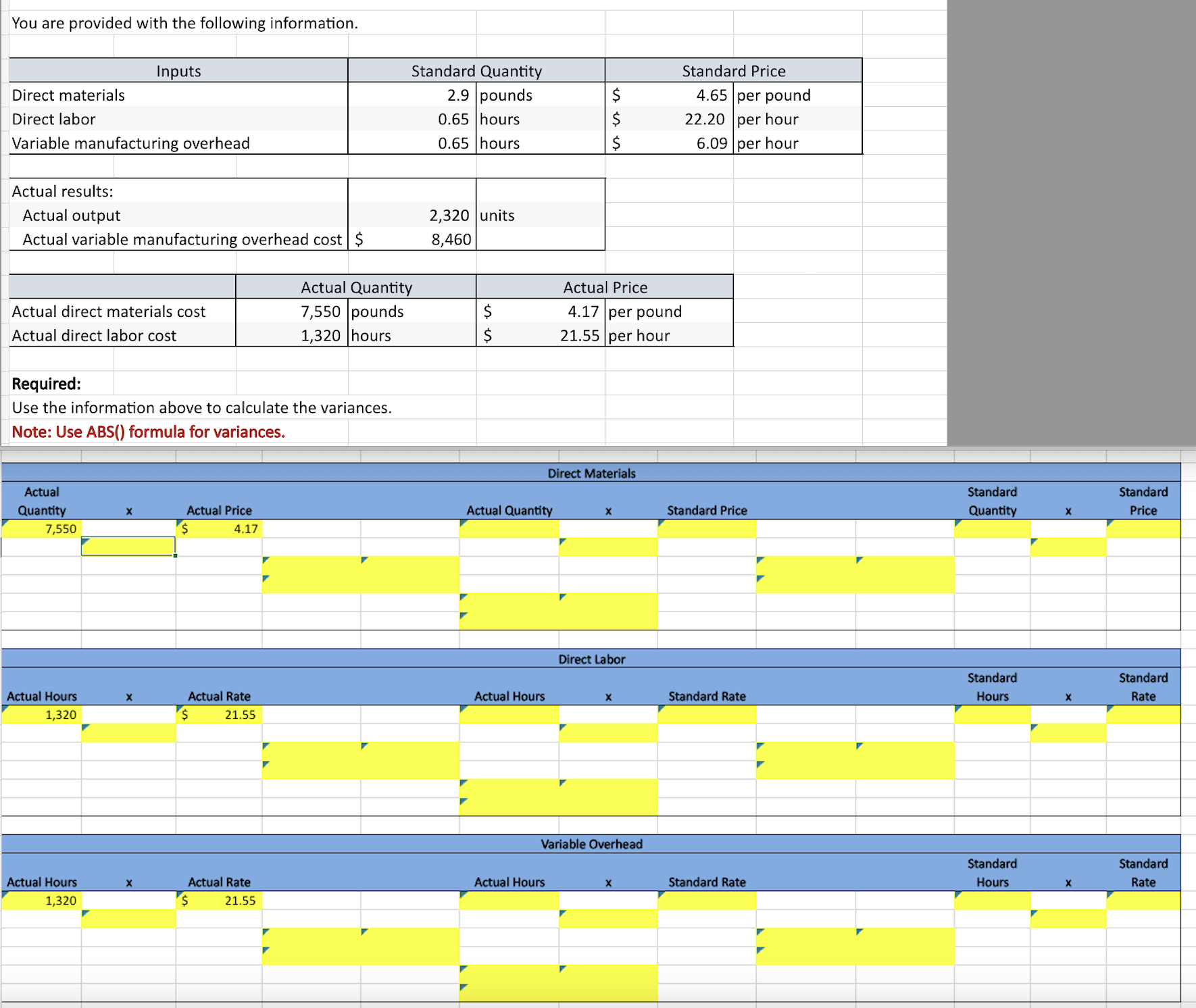
Task: Click the 4.65 standard price value
Action: click(712, 95)
